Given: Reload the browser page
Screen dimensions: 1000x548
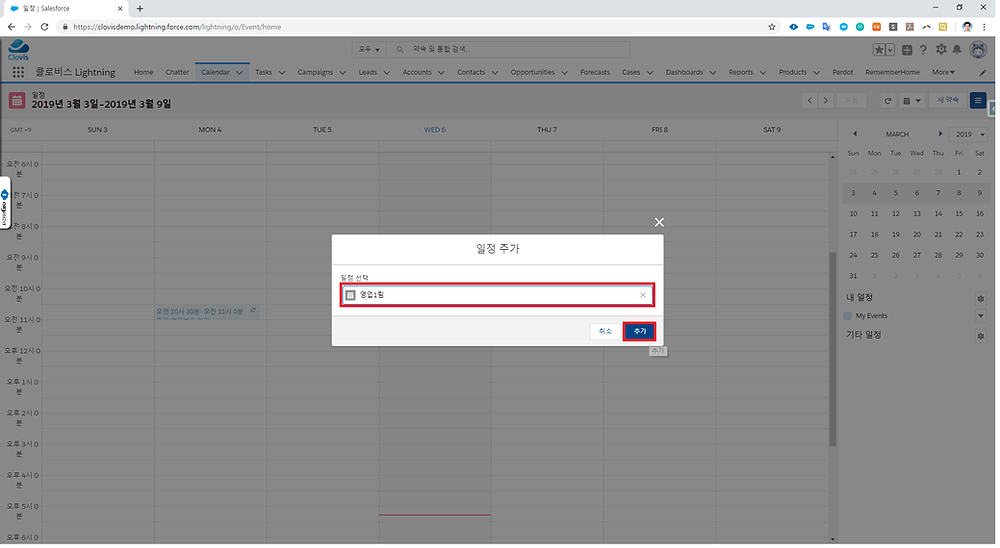Looking at the screenshot, I should [45, 27].
